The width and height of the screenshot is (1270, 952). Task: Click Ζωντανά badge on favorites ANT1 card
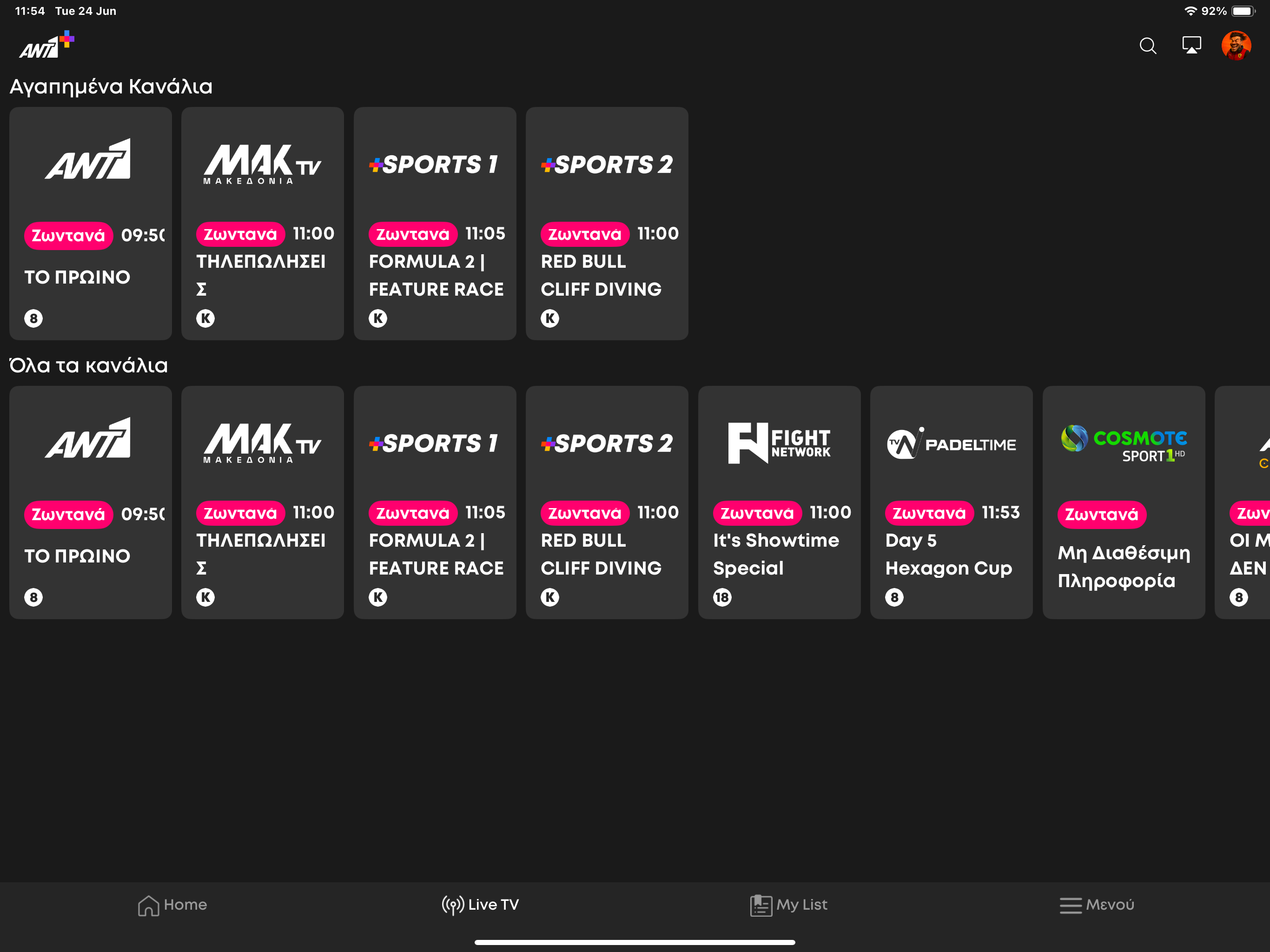point(68,235)
